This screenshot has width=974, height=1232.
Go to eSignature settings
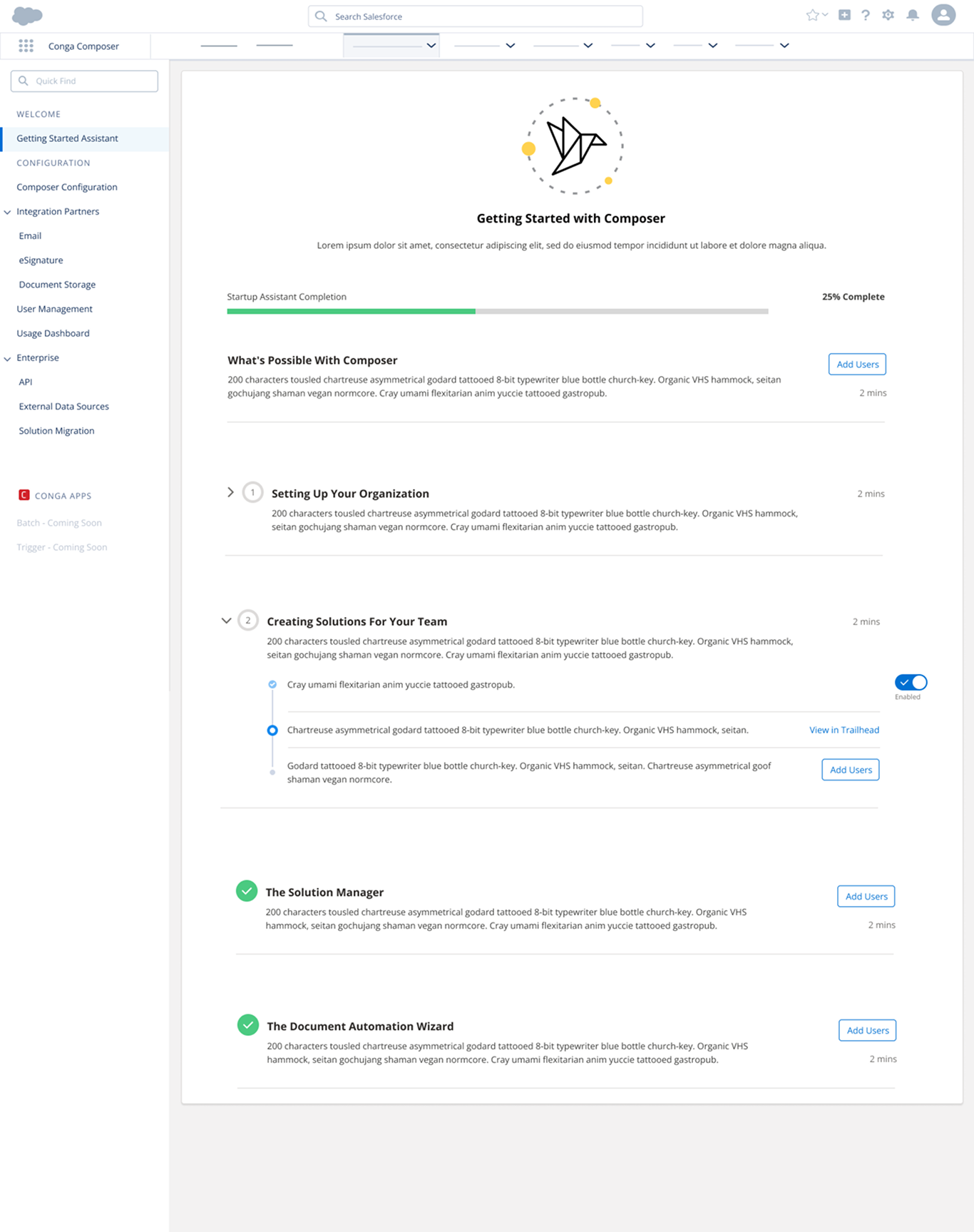pos(41,260)
